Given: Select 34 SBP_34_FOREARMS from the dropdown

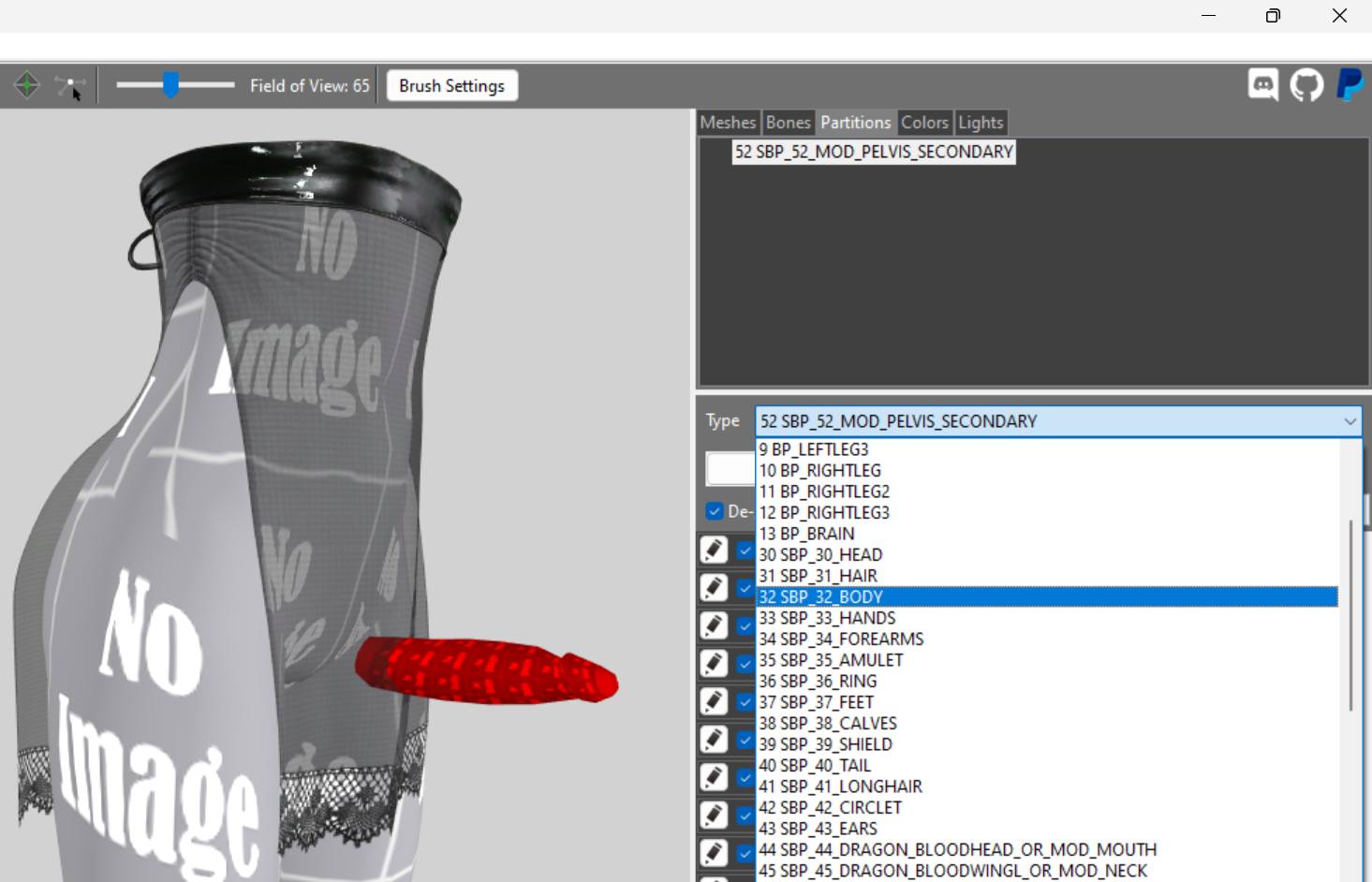Looking at the screenshot, I should coord(1048,639).
